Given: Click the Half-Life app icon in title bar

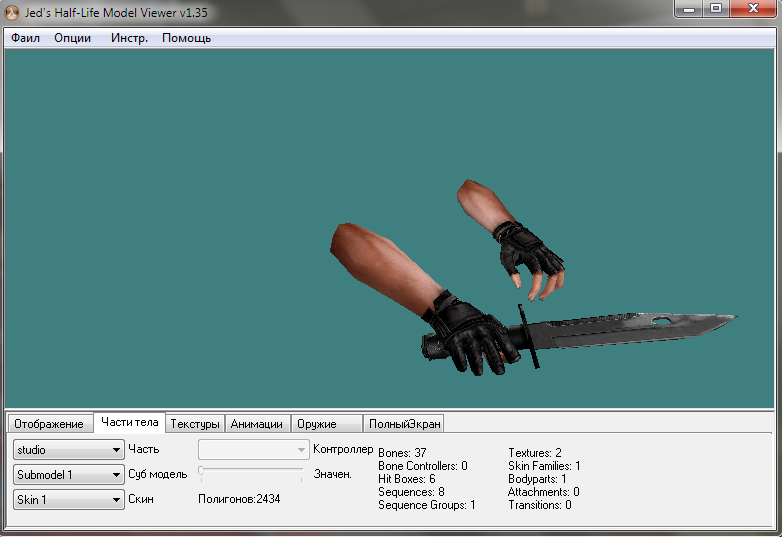Looking at the screenshot, I should pyautogui.click(x=11, y=12).
